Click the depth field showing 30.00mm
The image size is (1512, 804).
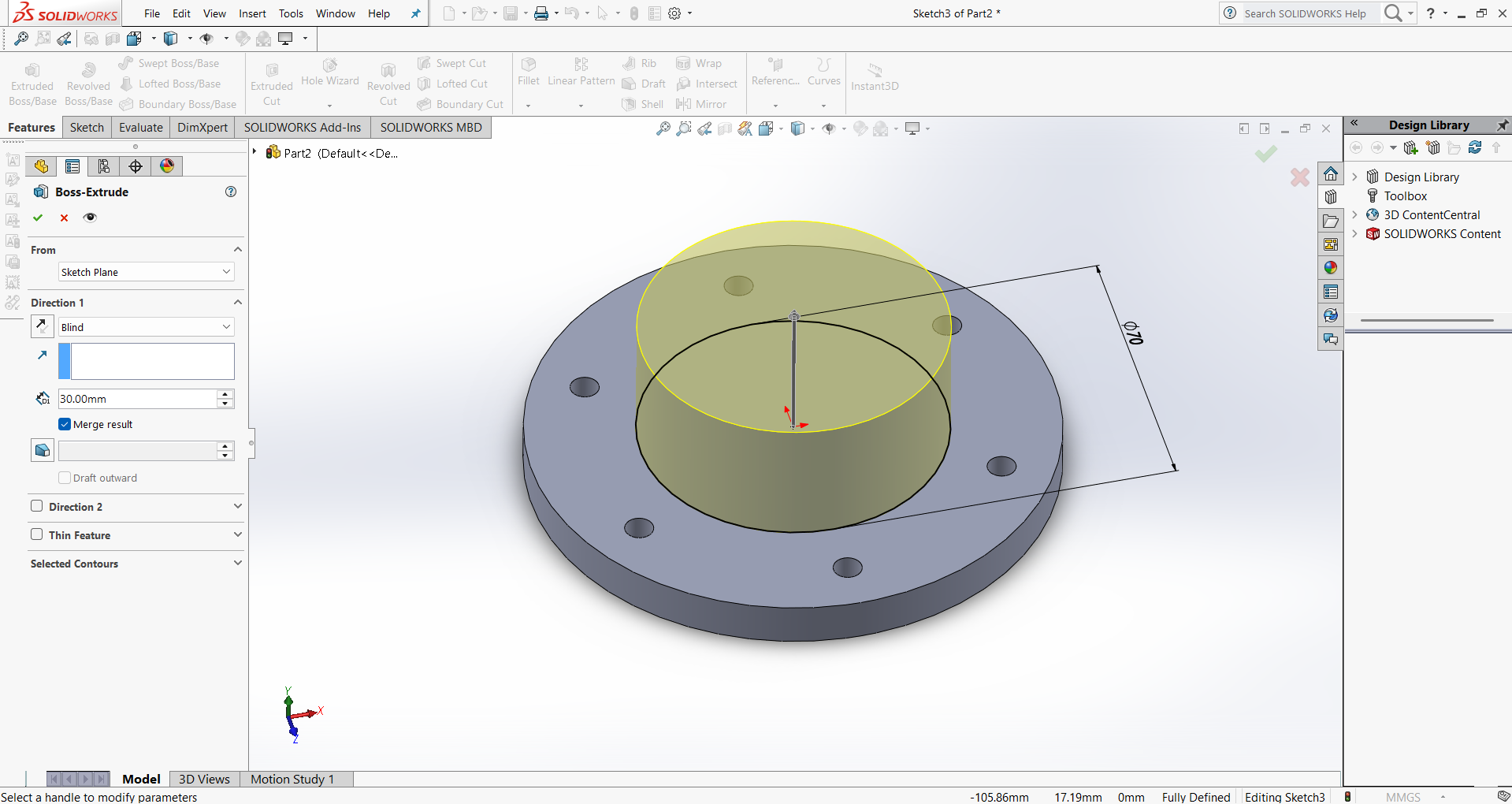[x=137, y=399]
